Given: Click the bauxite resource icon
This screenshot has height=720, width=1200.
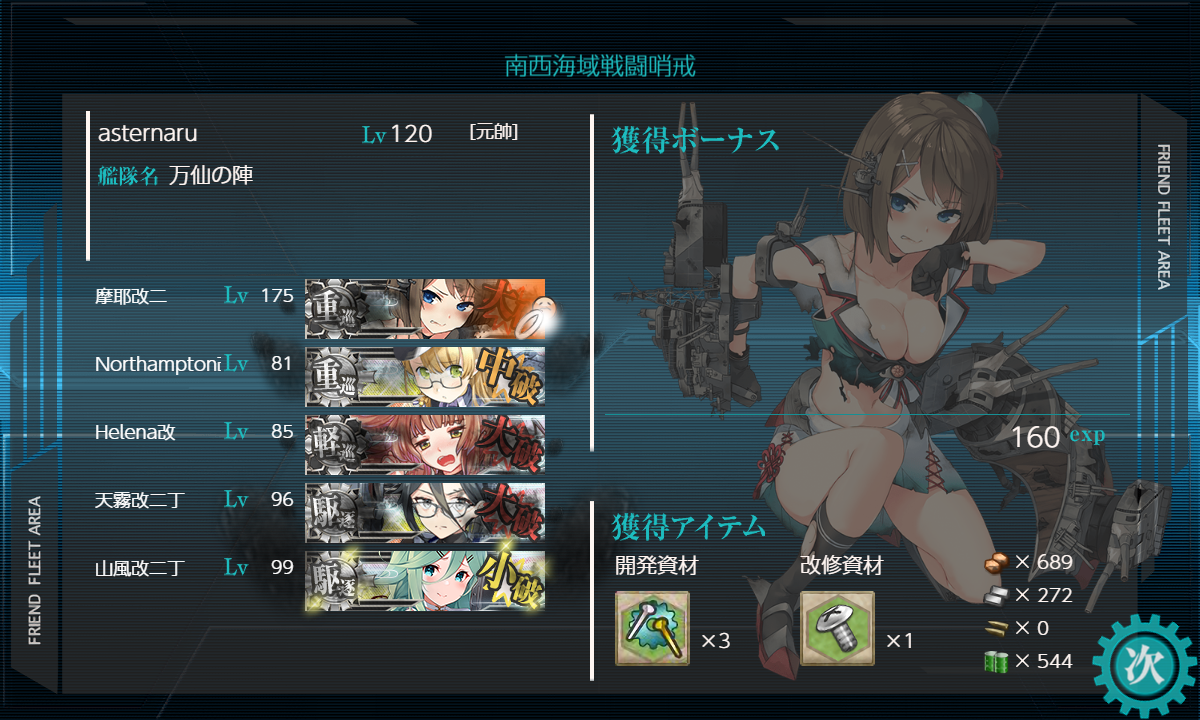Looking at the screenshot, I should point(996,562).
